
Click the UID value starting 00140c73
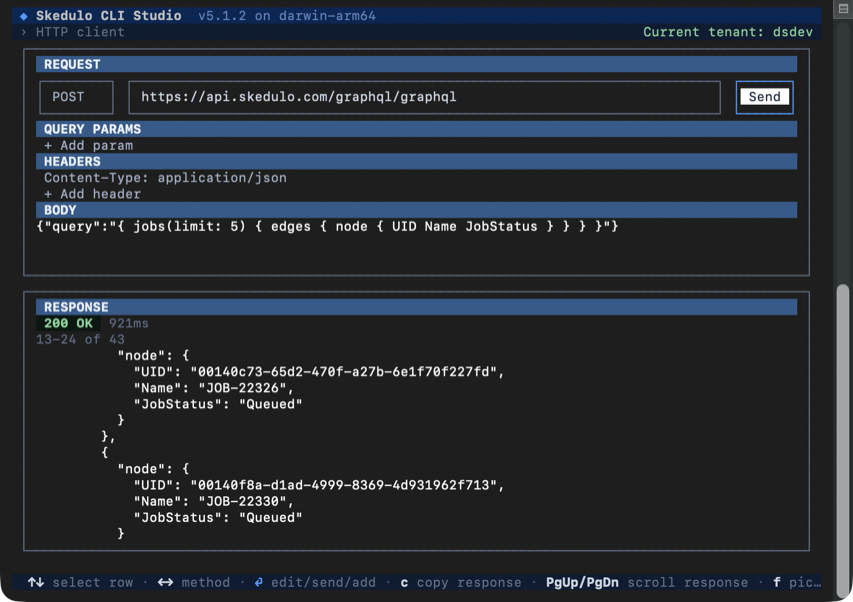coord(343,371)
